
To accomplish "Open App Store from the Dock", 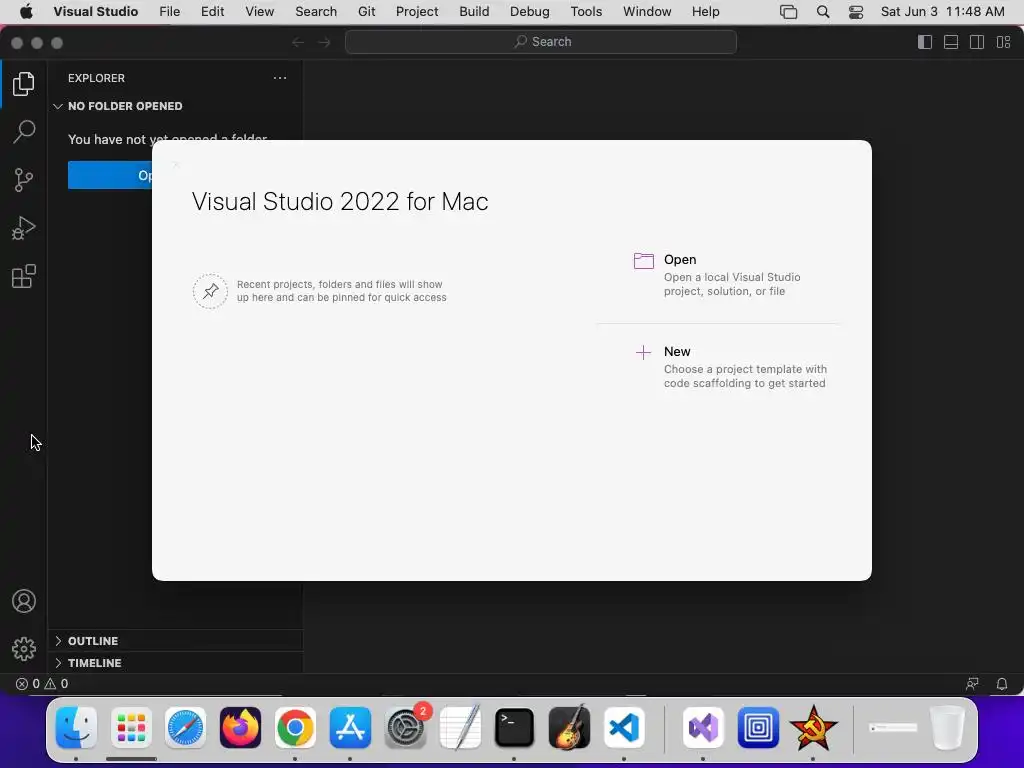I will pyautogui.click(x=350, y=728).
